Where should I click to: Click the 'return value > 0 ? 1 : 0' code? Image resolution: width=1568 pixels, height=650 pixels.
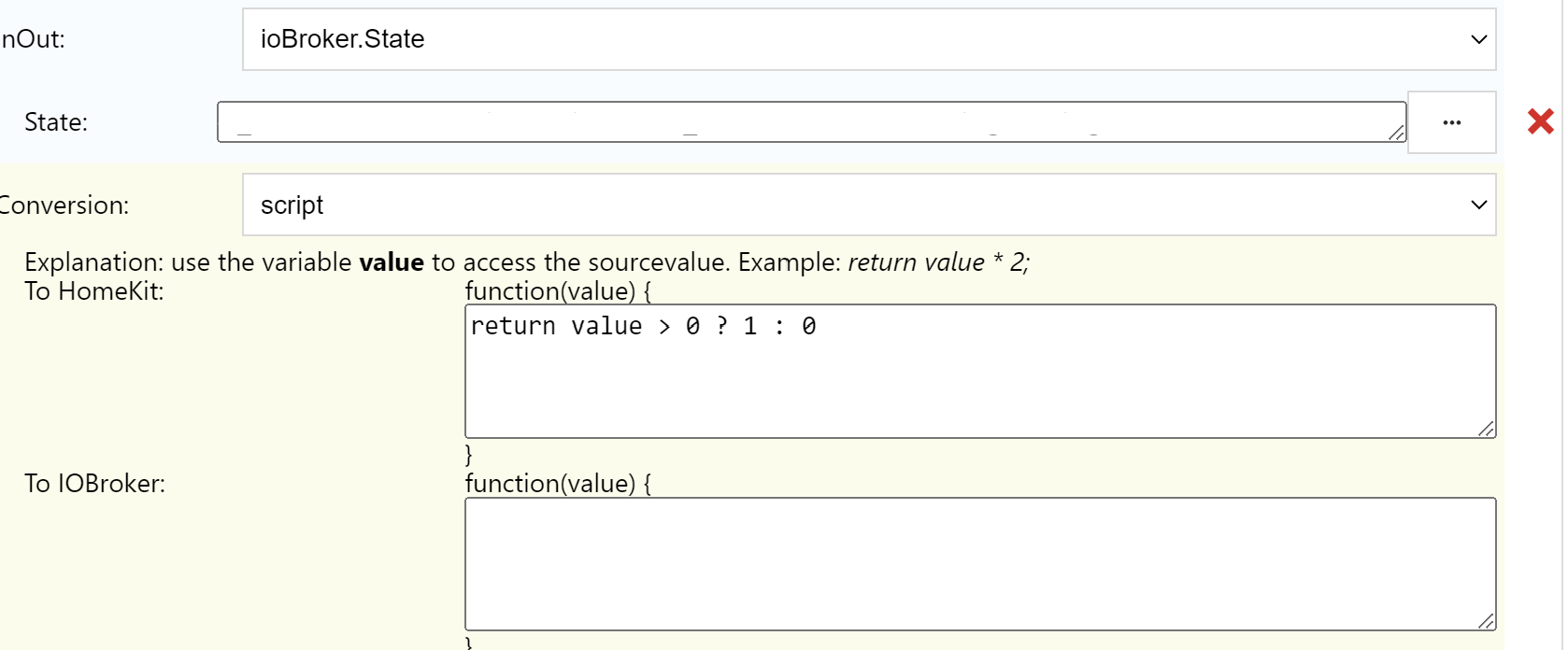(x=643, y=326)
